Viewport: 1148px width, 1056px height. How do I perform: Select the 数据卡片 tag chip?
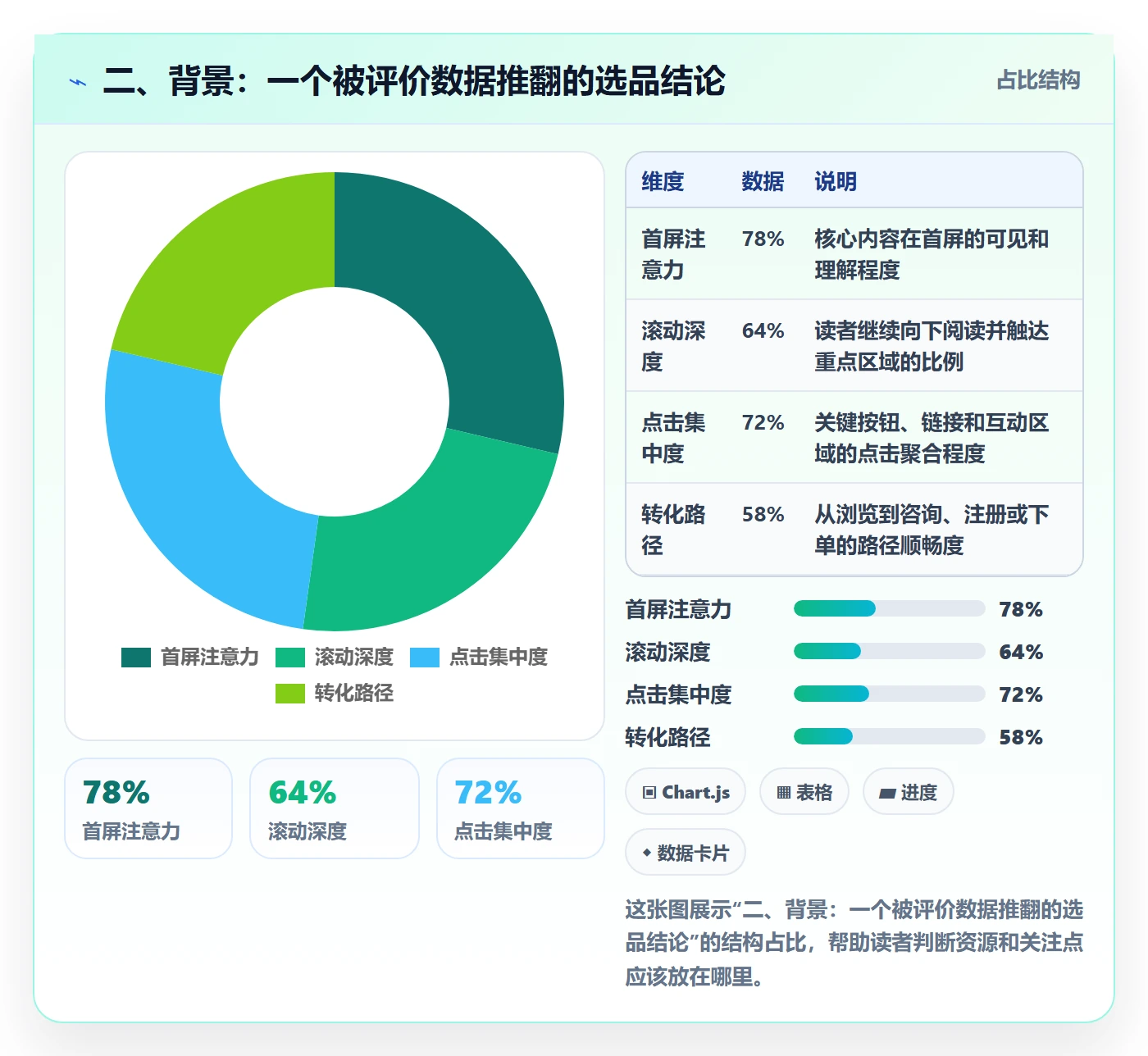[x=686, y=853]
